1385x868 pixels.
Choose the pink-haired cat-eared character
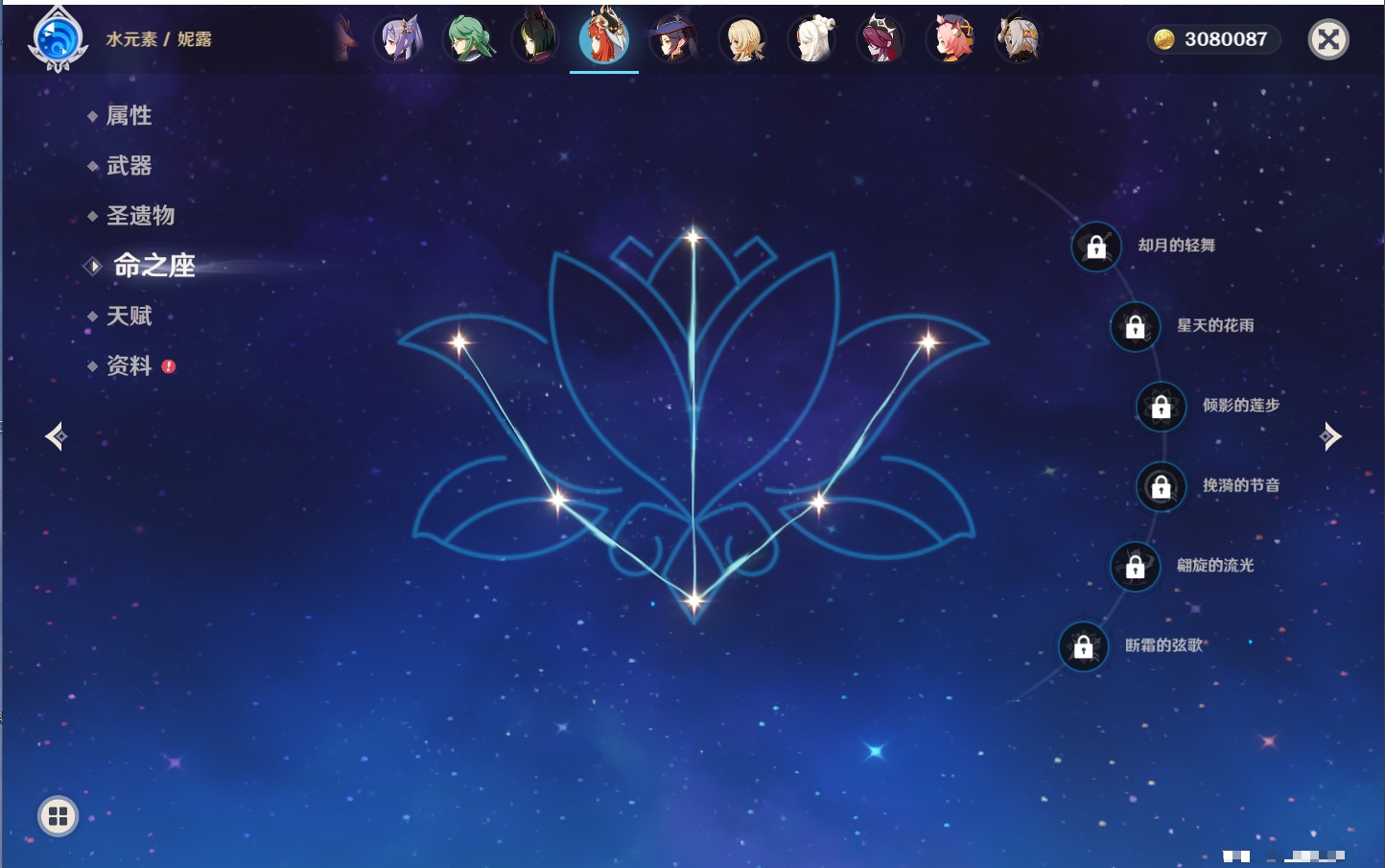951,39
